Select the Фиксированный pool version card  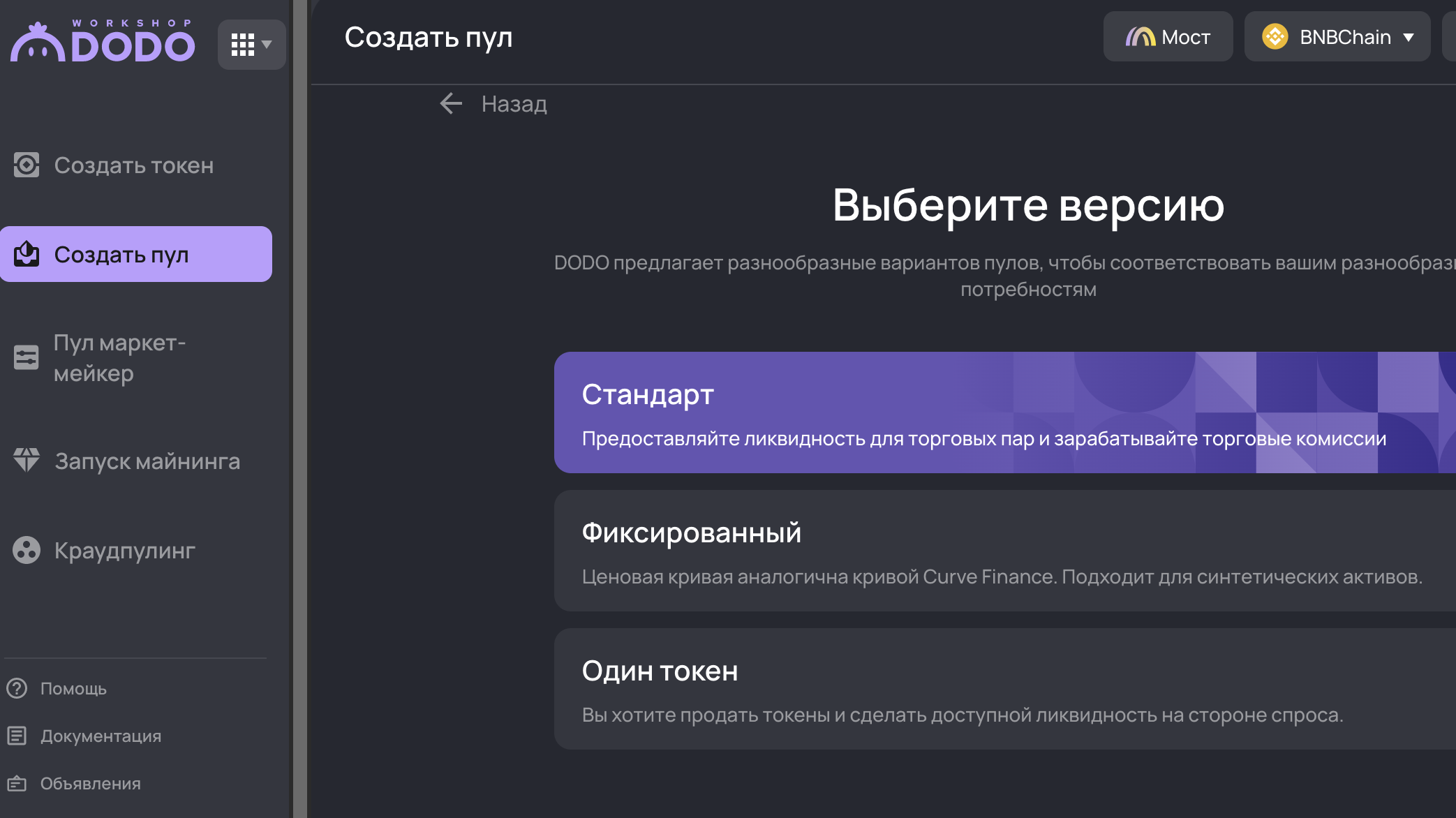pyautogui.click(x=1005, y=551)
